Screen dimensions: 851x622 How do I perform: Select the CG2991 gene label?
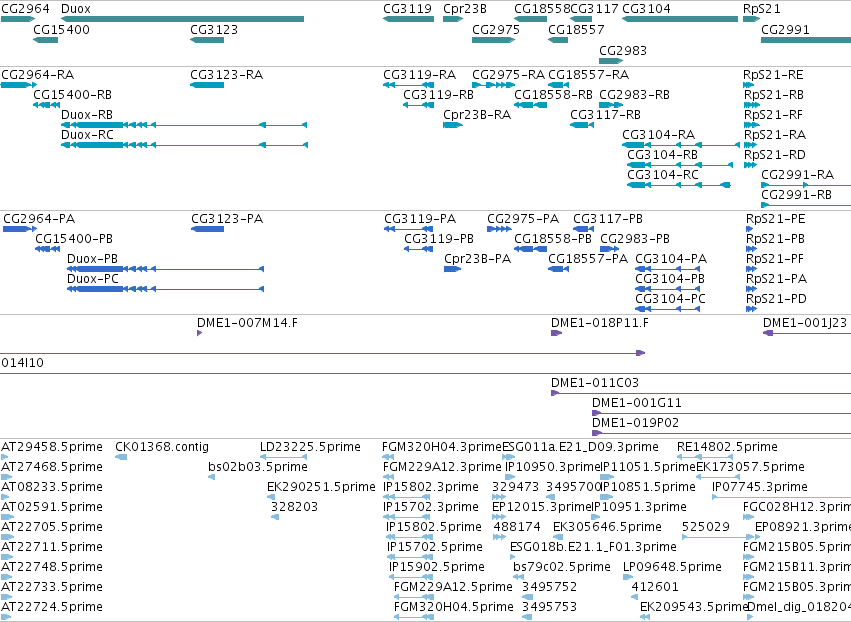tap(785, 30)
